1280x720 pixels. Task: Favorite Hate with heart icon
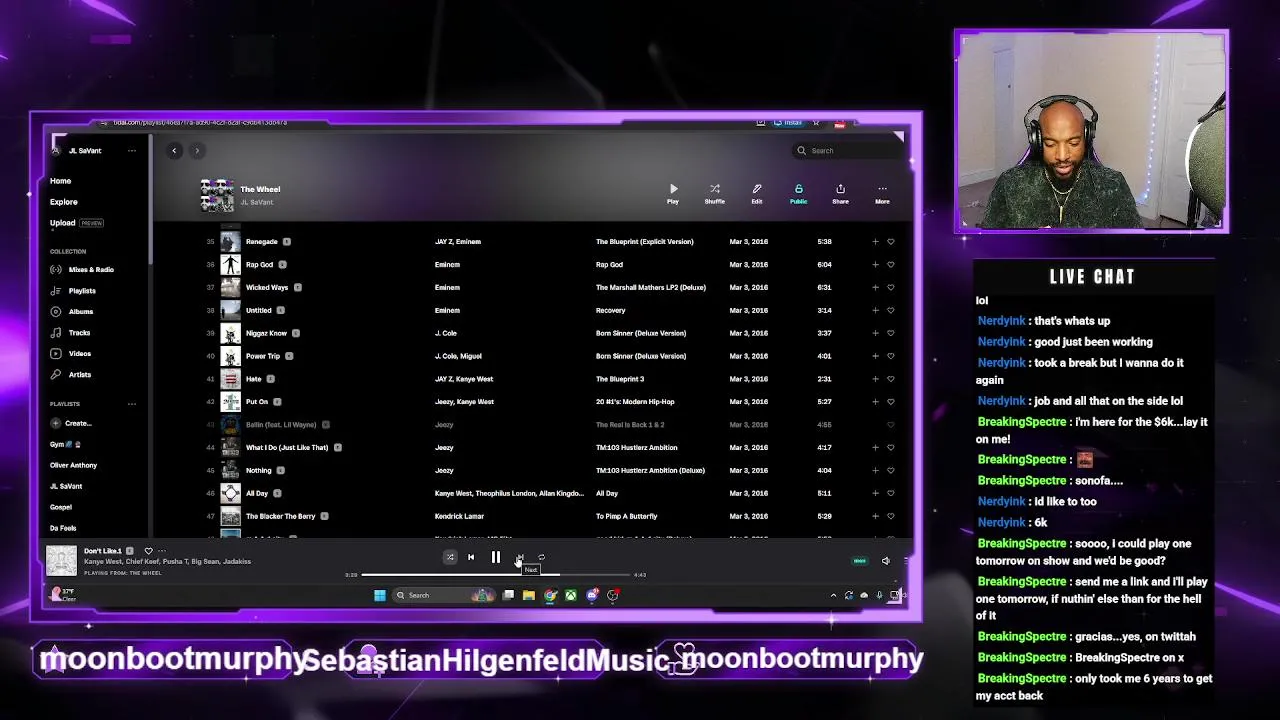[891, 379]
